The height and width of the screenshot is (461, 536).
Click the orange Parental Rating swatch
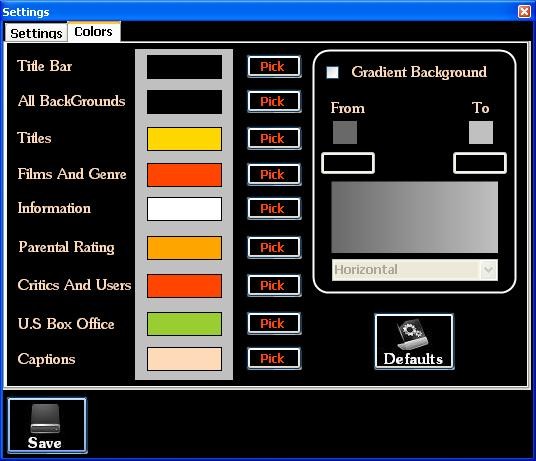point(184,248)
